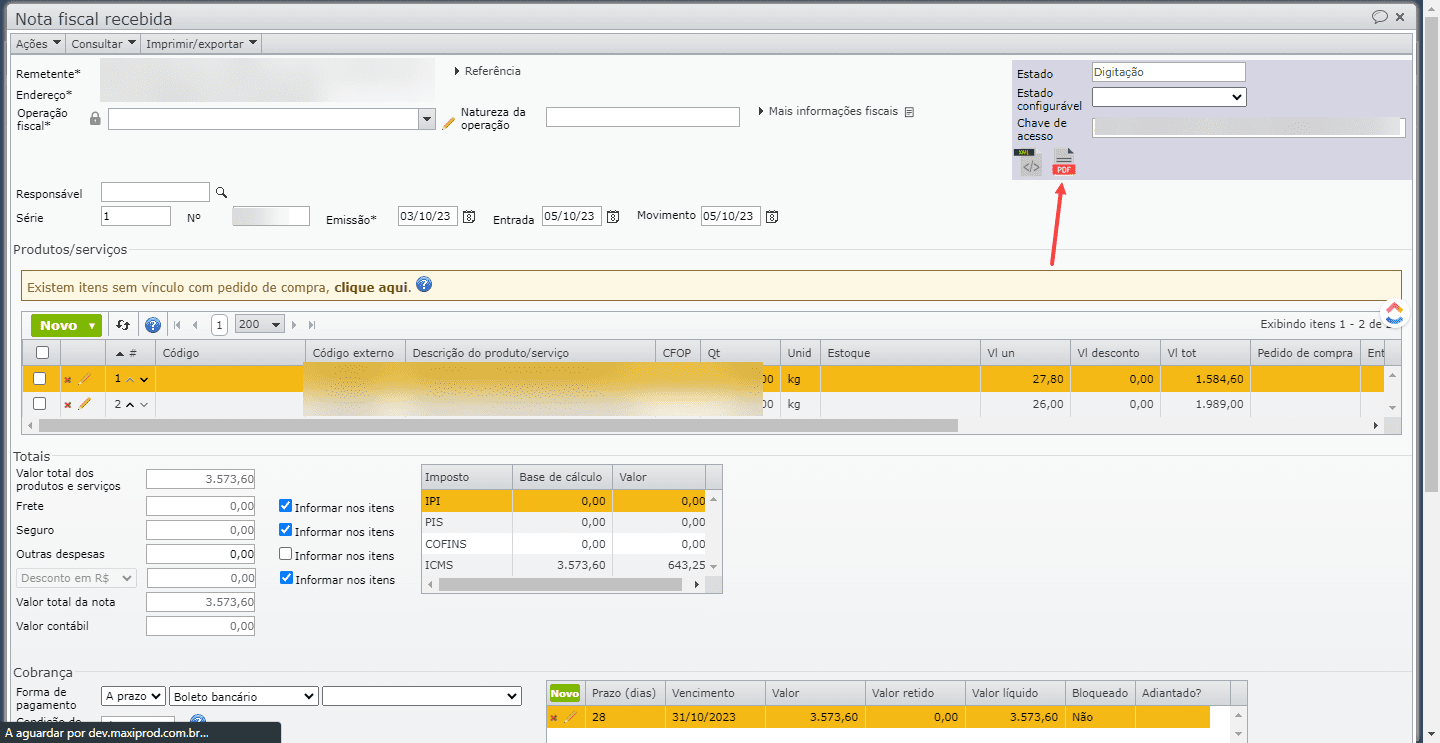The image size is (1440, 743).
Task: Select checkbox for item row 1
Action: tap(40, 378)
